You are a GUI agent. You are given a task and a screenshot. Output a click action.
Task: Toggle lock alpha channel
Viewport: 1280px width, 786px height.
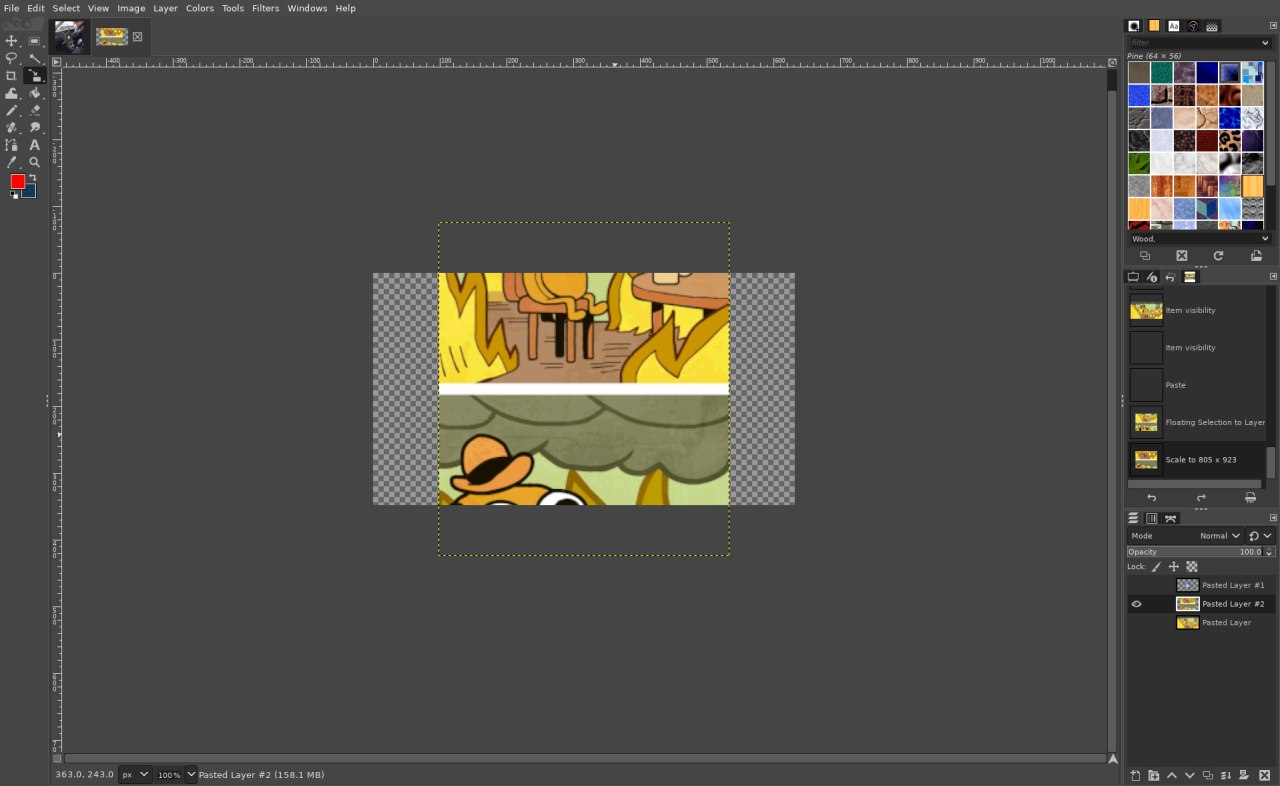point(1192,567)
